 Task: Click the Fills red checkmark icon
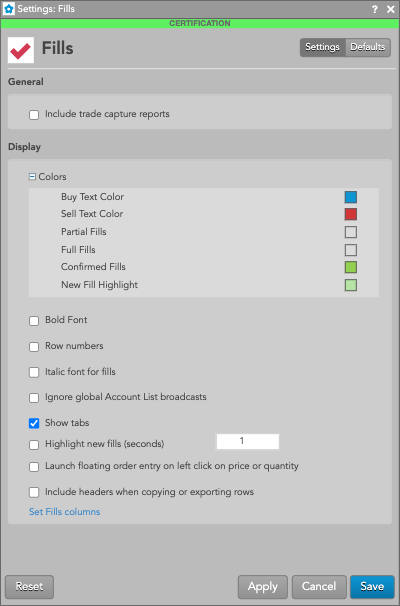21,50
